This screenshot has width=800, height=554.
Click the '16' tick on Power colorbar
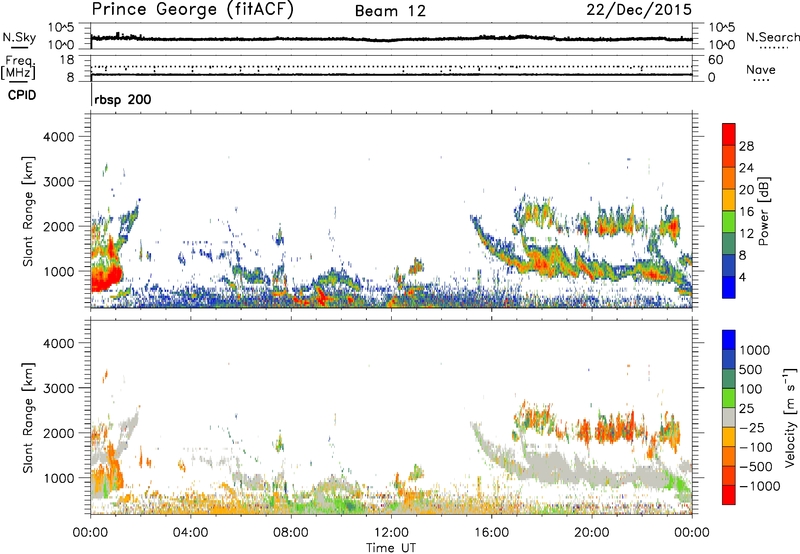[x=746, y=212]
